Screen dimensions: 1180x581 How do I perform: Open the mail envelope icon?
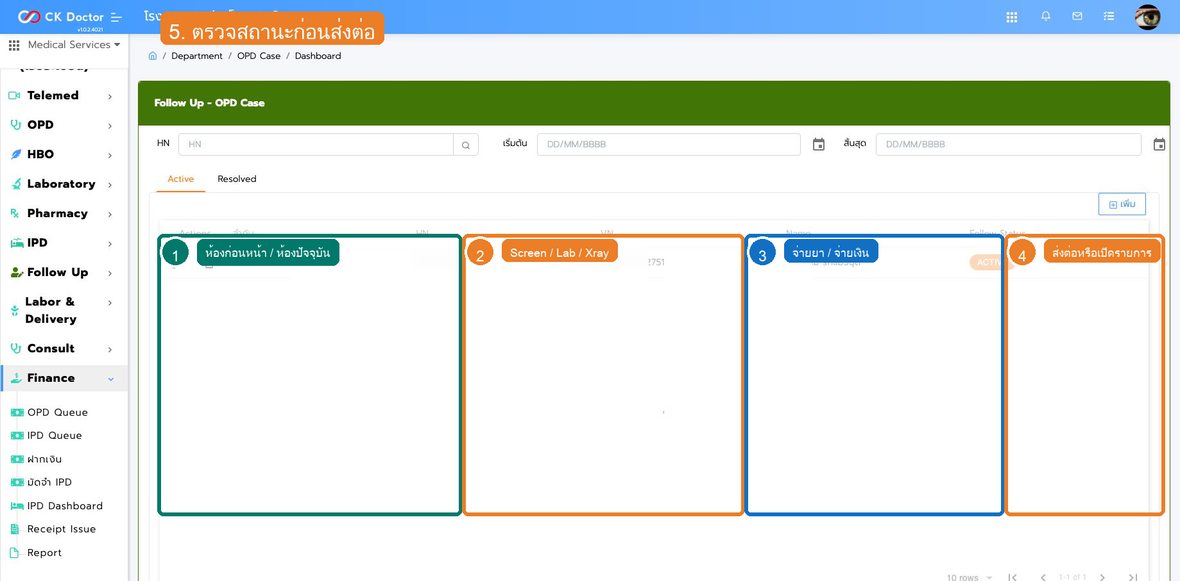click(1077, 16)
